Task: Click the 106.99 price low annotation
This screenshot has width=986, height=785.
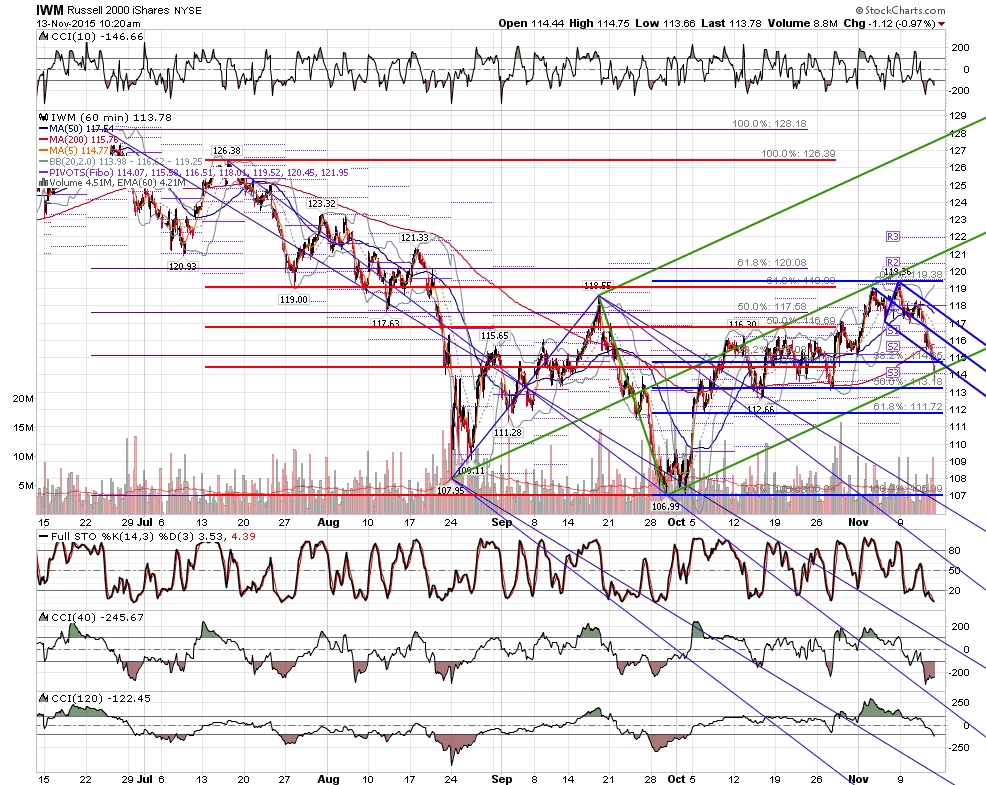Action: [x=665, y=506]
